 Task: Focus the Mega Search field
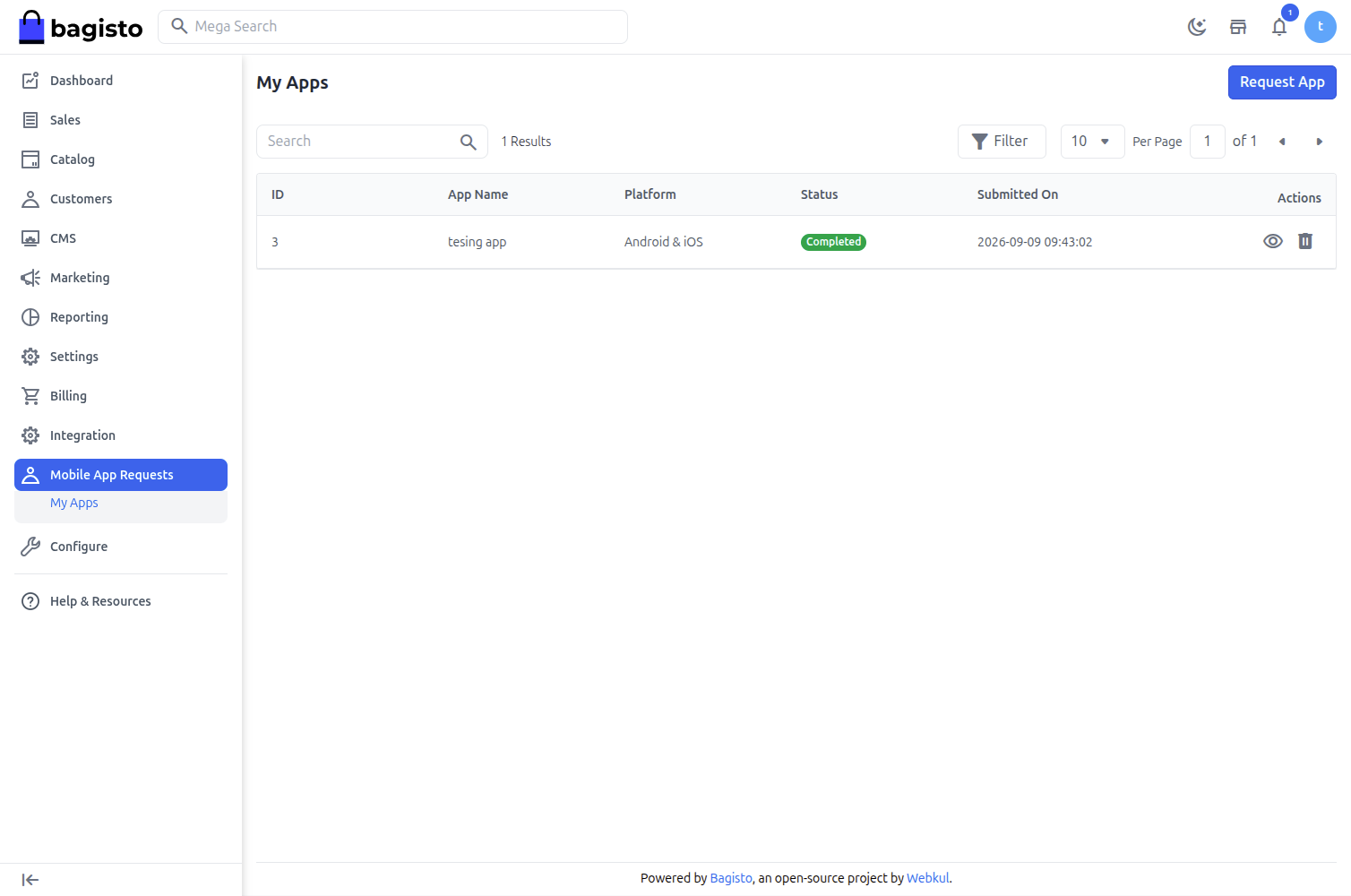392,27
